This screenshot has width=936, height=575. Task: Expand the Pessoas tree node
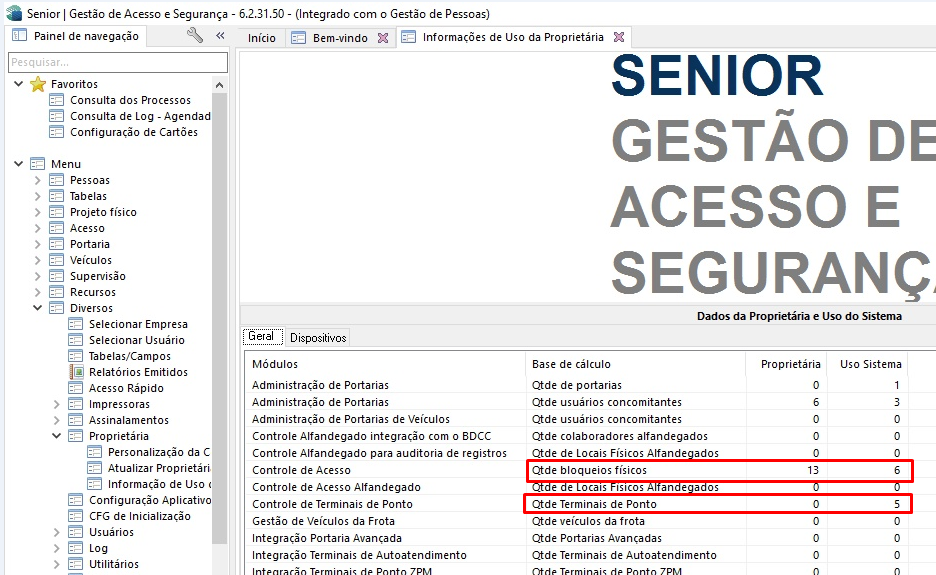click(x=38, y=180)
